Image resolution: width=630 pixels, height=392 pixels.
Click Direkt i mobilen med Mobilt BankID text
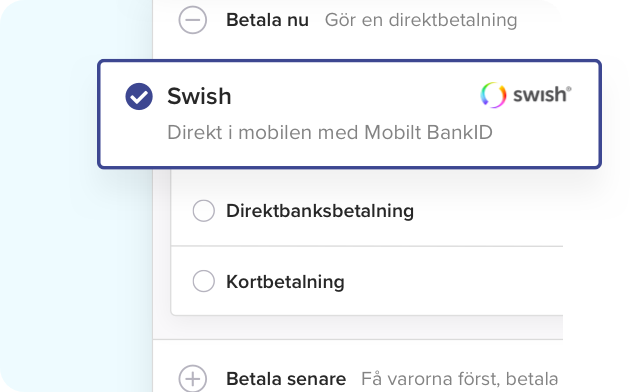click(330, 133)
